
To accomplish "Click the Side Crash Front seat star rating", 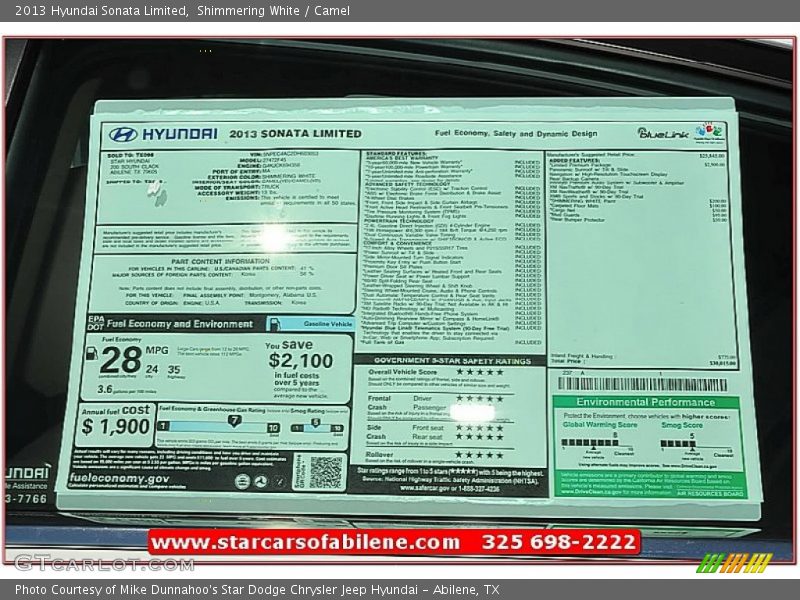I will point(479,428).
